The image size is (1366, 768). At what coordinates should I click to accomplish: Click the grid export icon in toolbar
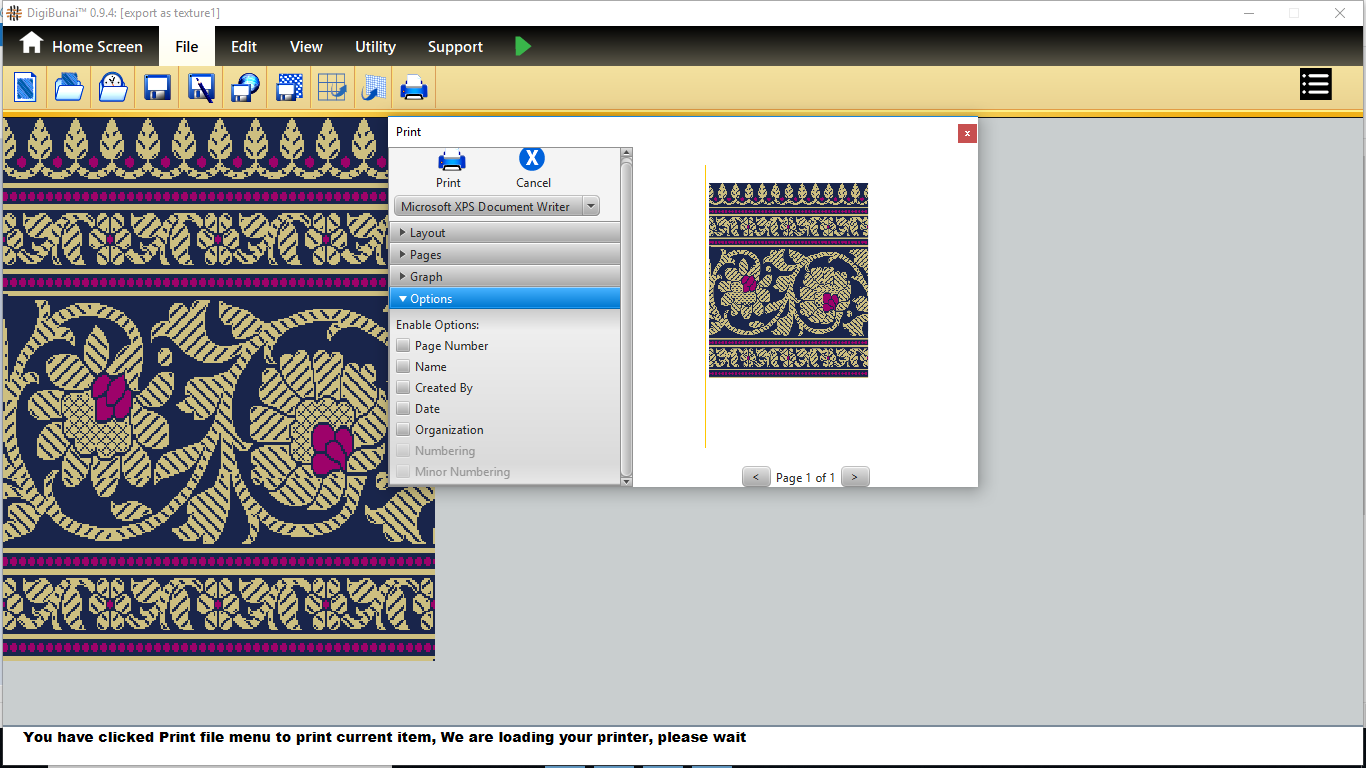coord(332,88)
